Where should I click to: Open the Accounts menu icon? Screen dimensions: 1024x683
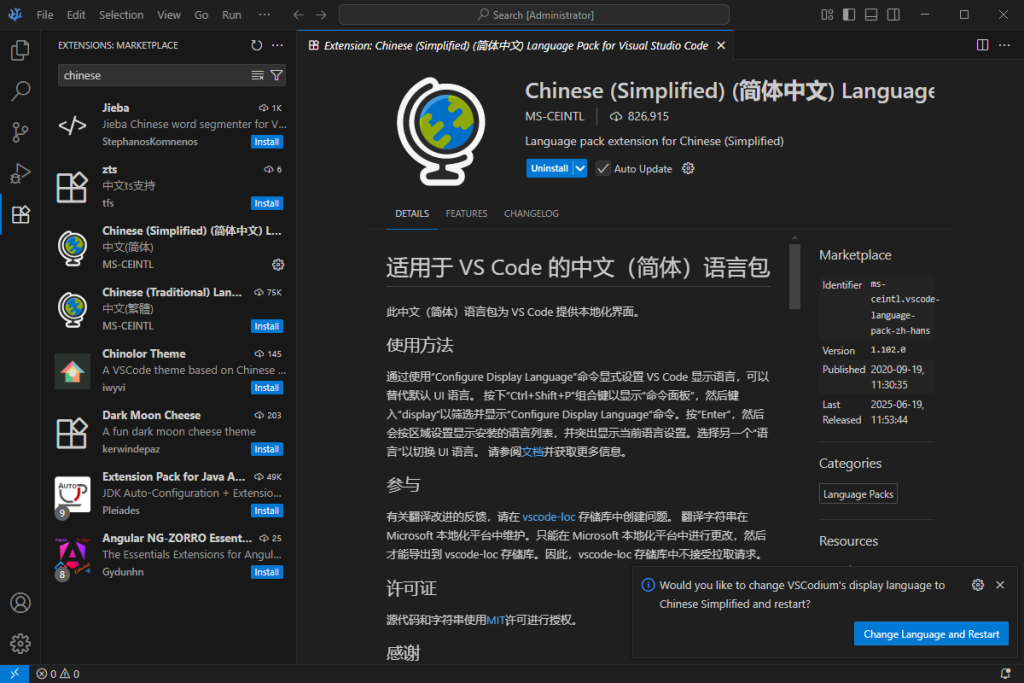point(20,603)
